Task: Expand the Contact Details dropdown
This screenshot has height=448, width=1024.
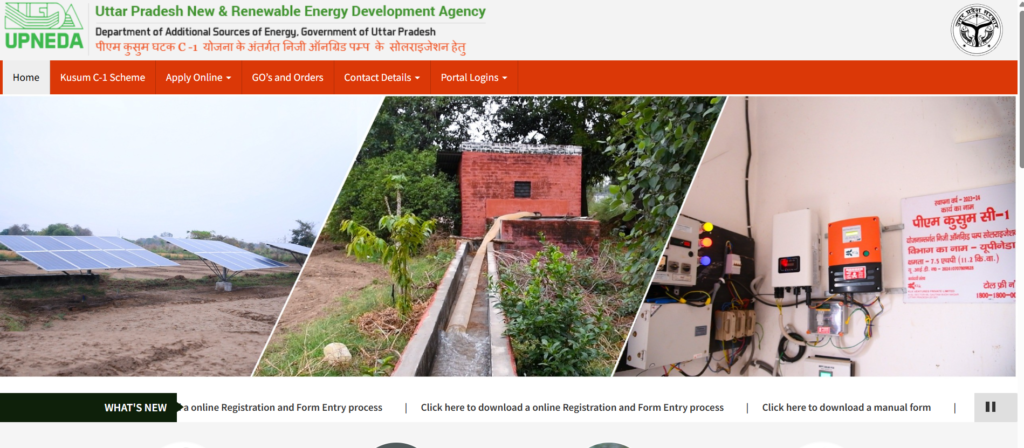Action: click(382, 78)
